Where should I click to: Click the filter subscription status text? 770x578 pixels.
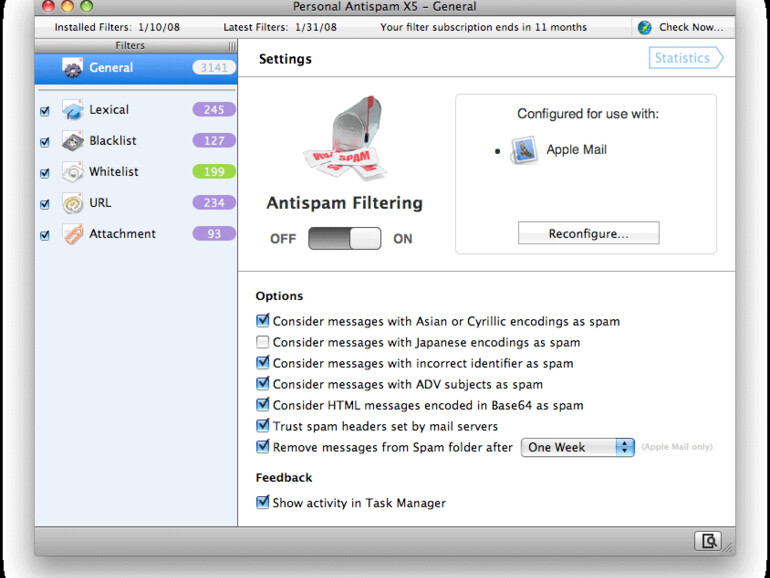click(x=483, y=28)
